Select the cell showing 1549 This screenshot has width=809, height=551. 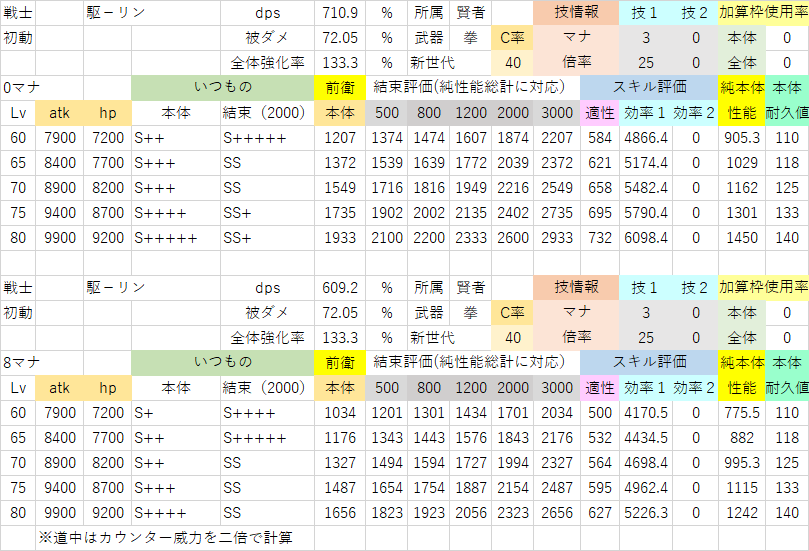[340, 188]
